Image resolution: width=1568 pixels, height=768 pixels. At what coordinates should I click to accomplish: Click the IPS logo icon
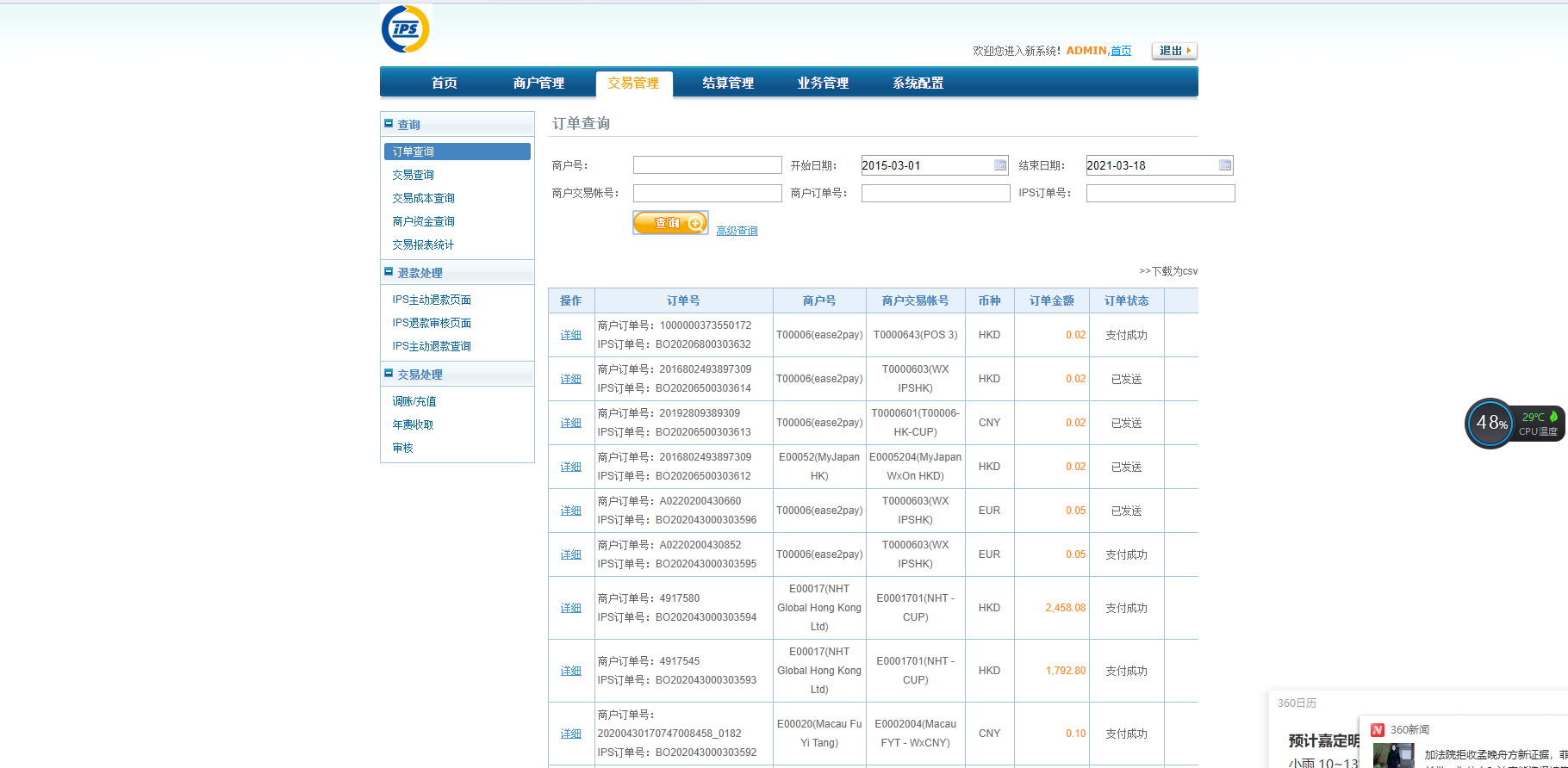pyautogui.click(x=406, y=28)
